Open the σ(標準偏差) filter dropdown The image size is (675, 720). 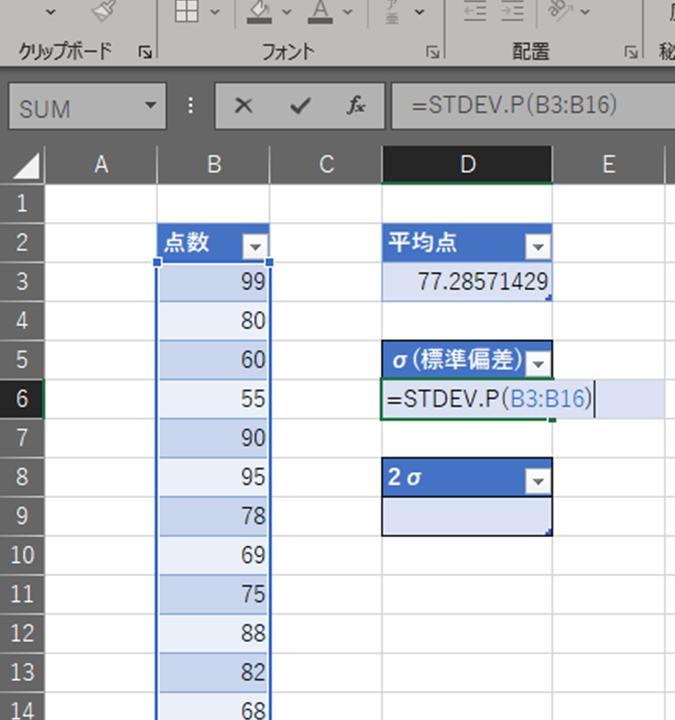[538, 362]
